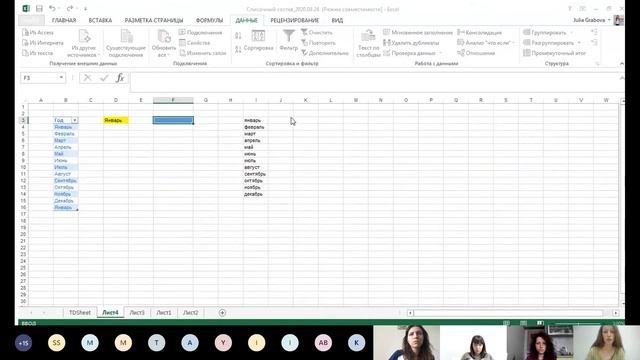Click Существующие подключения icon

pyautogui.click(x=126, y=43)
